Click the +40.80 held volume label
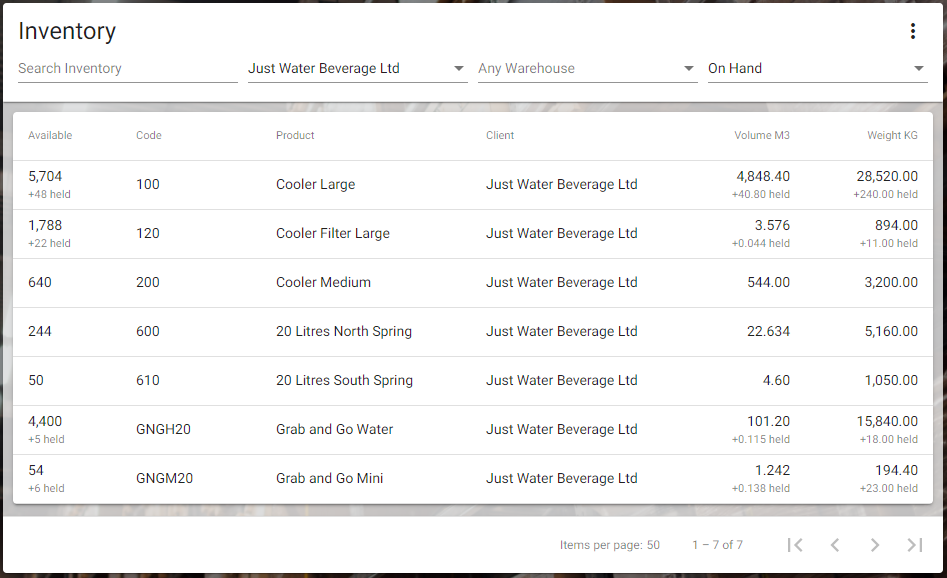The image size is (947, 578). [x=760, y=194]
